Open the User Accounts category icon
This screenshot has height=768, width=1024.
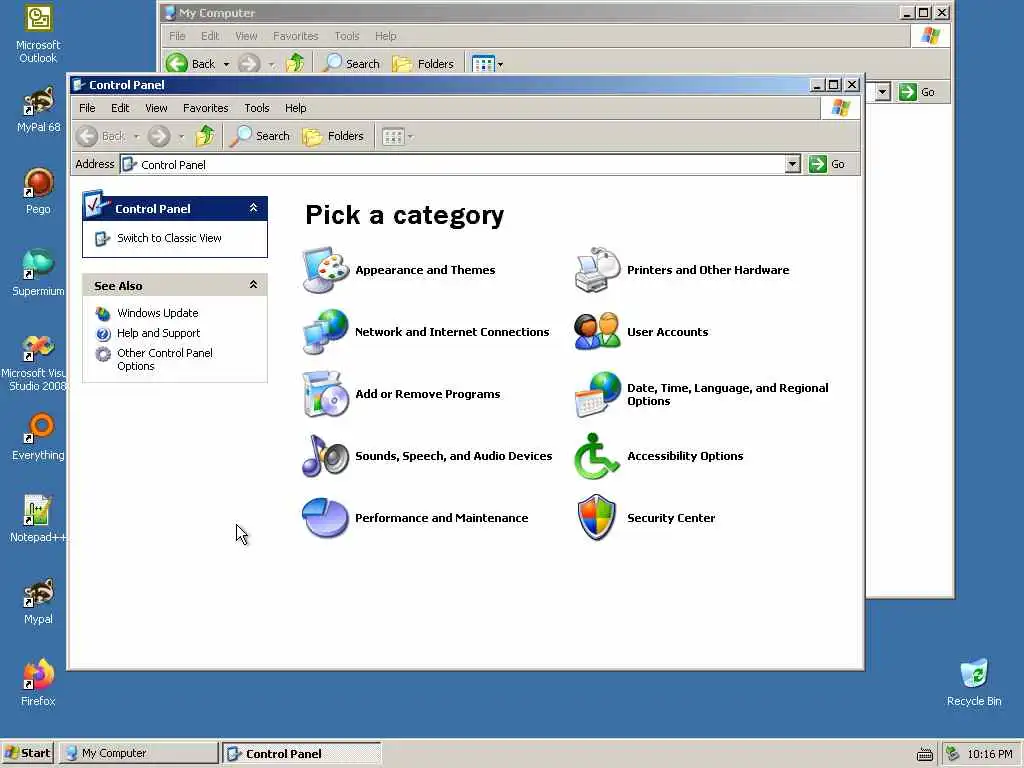point(598,332)
